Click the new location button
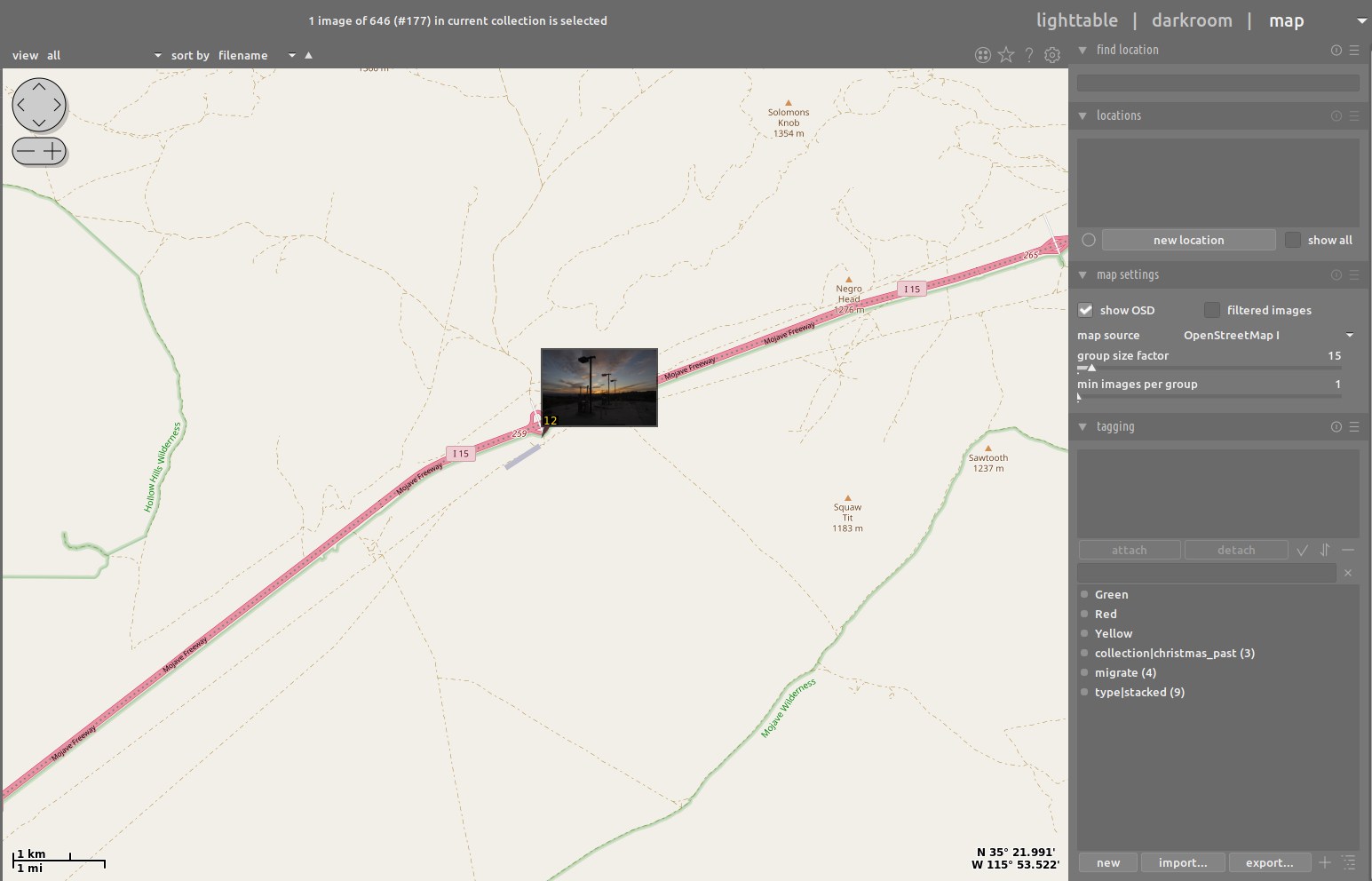 [1188, 240]
